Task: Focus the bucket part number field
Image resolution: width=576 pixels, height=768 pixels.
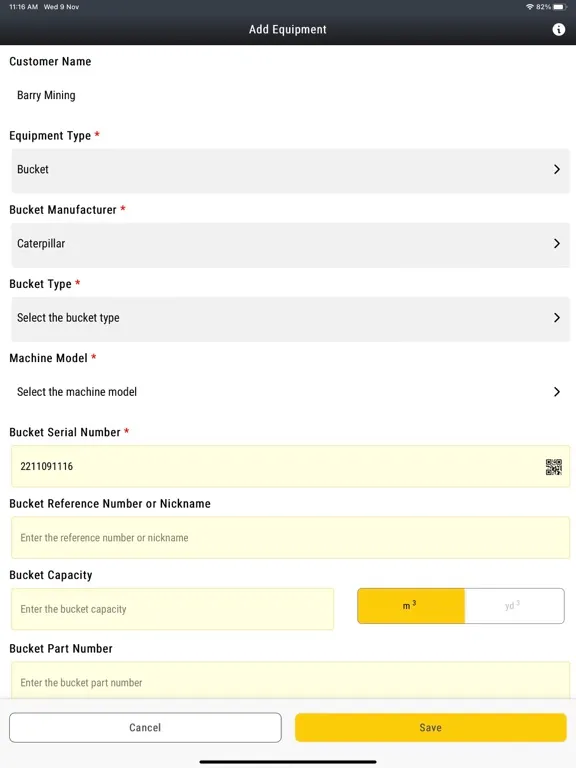Action: pos(290,680)
